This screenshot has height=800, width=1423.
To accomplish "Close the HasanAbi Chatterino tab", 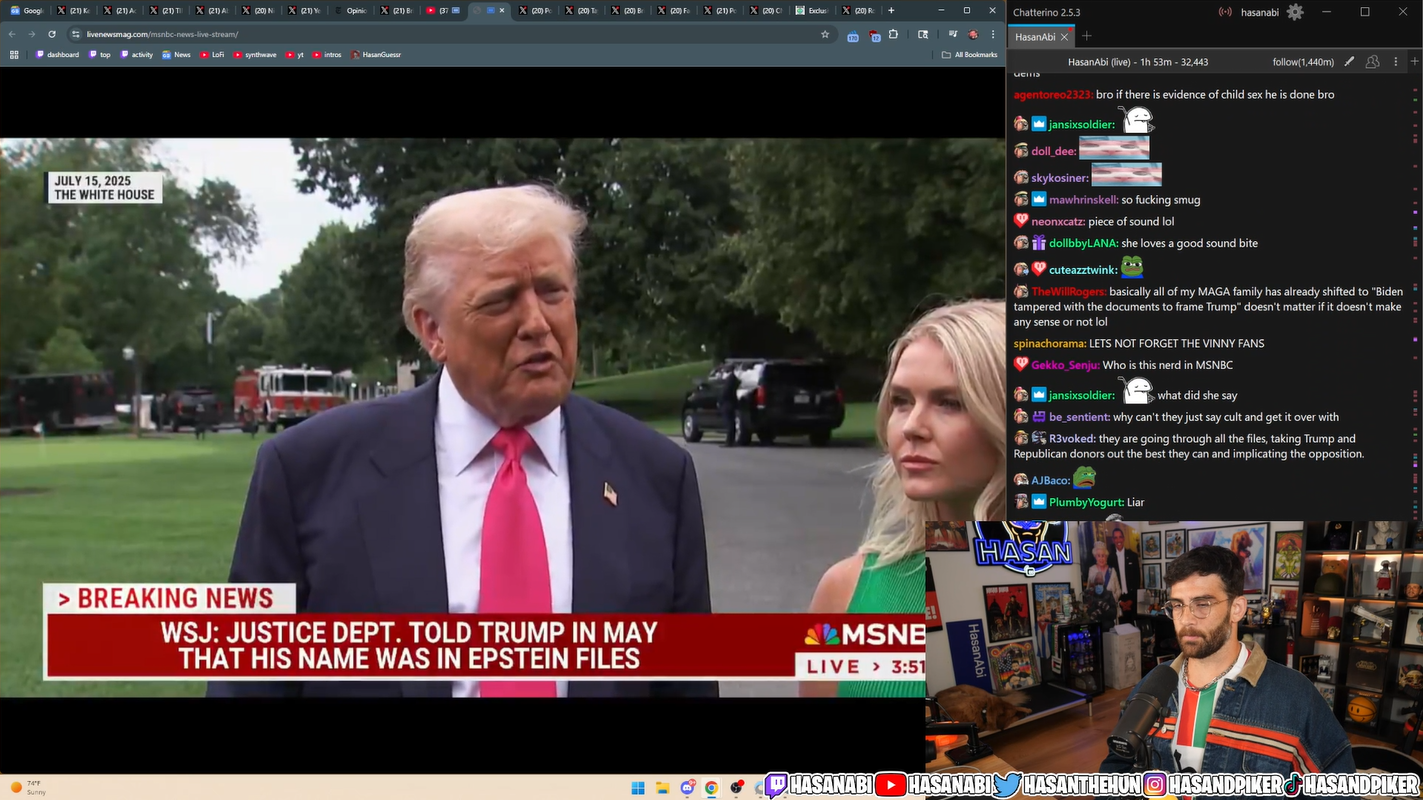I will (x=1065, y=37).
